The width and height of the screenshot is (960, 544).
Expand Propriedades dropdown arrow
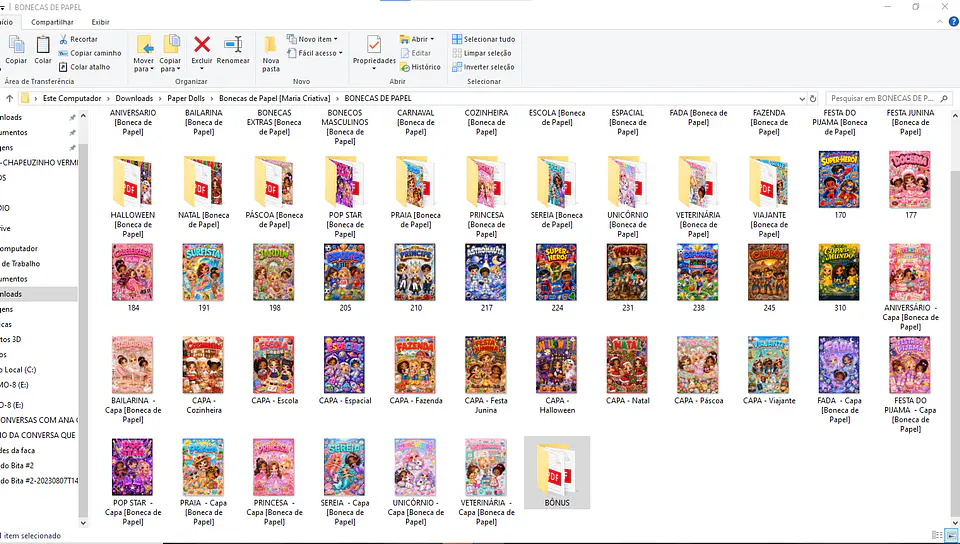click(x=374, y=69)
